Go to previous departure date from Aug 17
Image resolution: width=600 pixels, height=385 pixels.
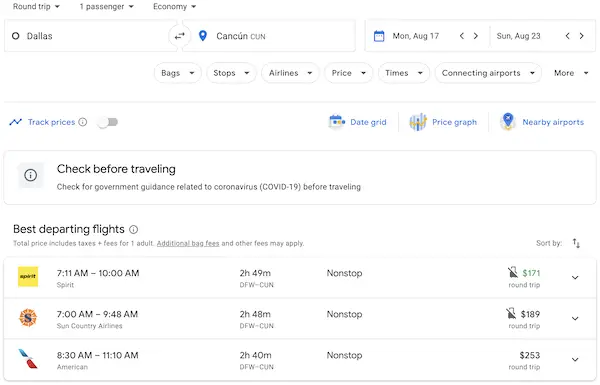(462, 36)
